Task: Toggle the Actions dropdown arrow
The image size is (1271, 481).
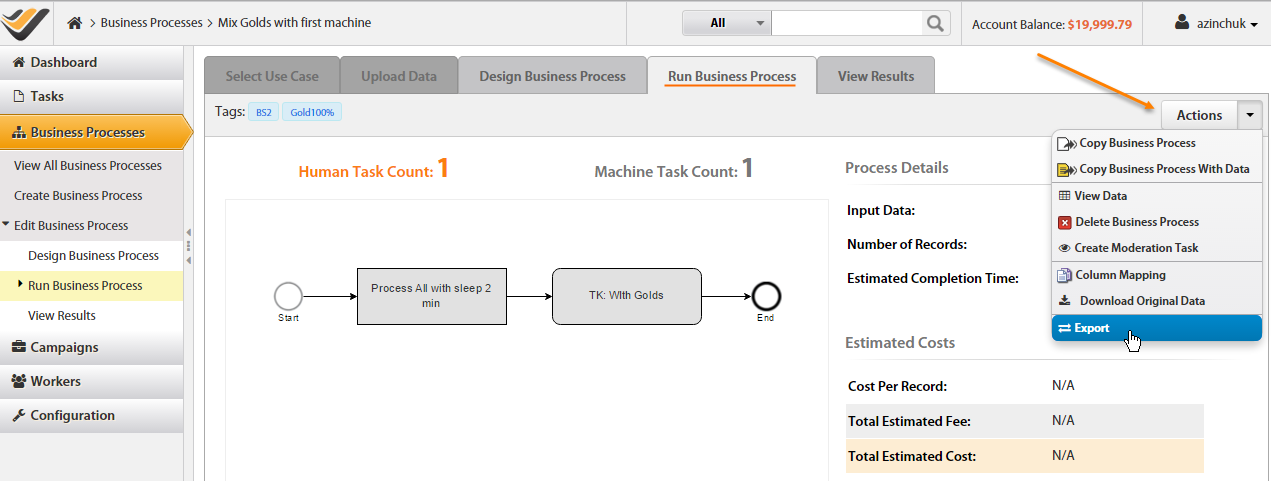Action: click(x=1250, y=115)
